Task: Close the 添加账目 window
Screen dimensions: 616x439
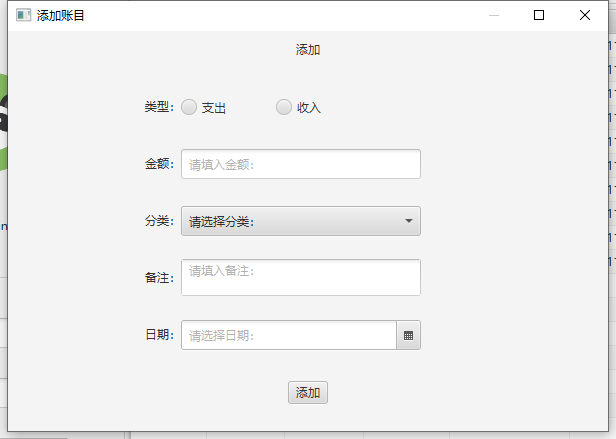Action: coord(585,15)
